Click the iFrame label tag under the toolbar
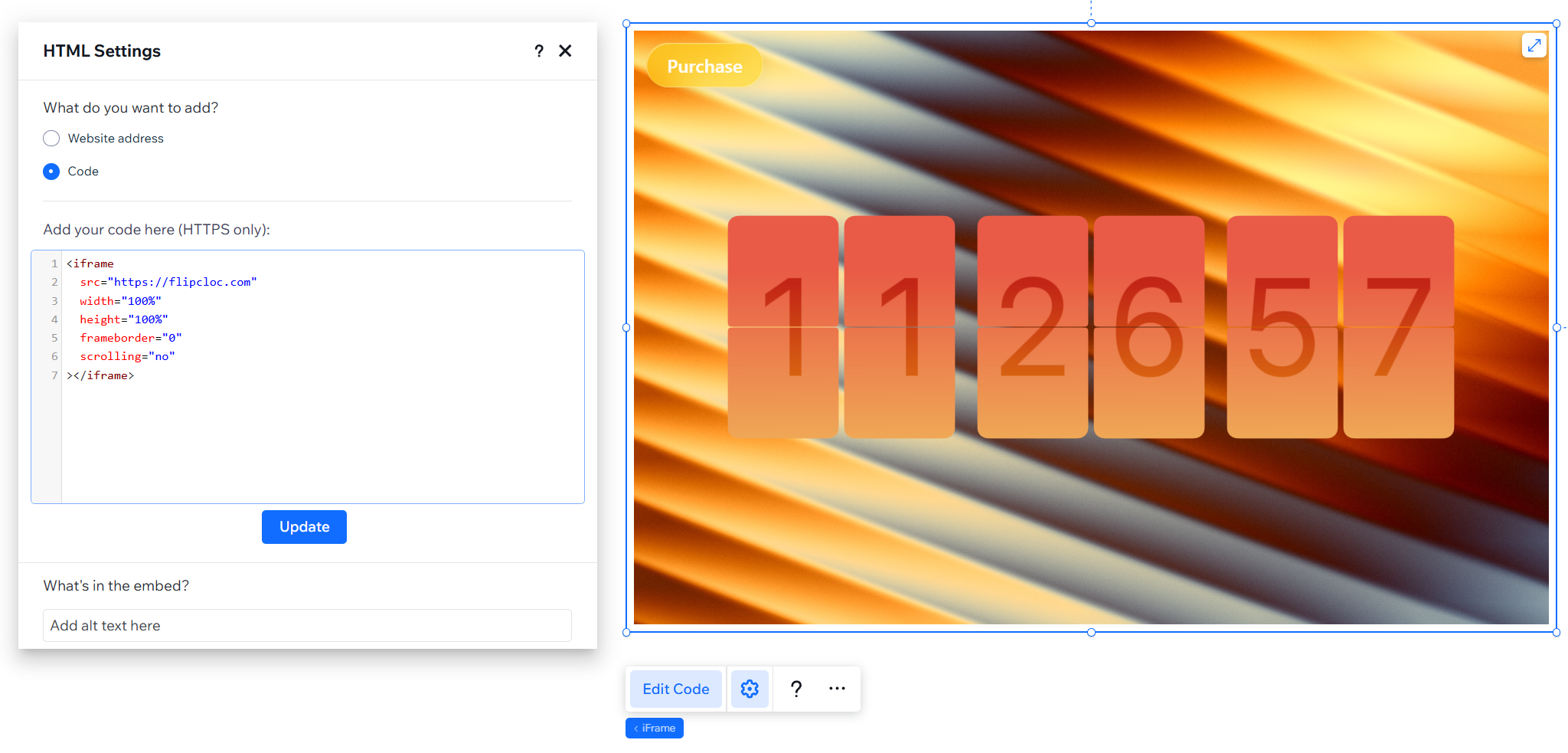Image resolution: width=1568 pixels, height=753 pixels. tap(658, 728)
